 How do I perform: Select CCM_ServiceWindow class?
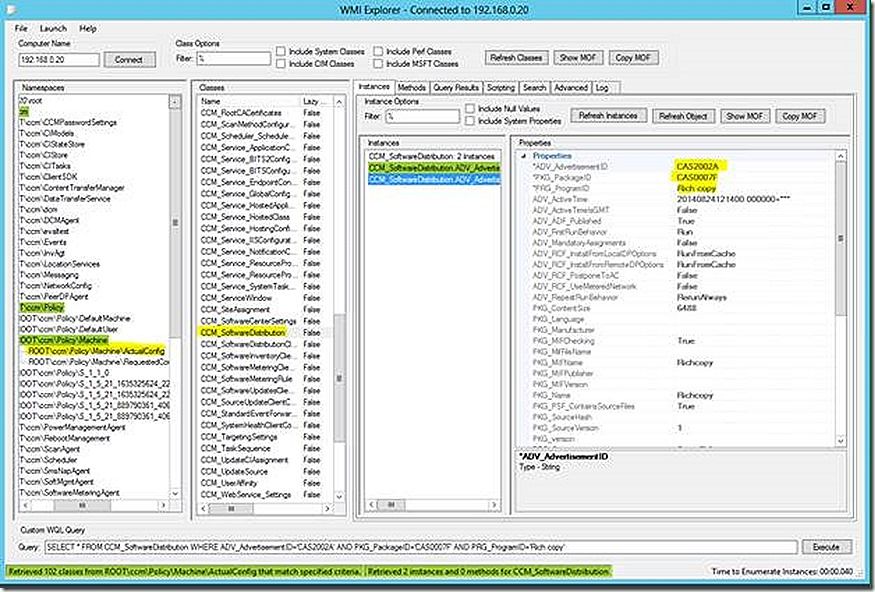click(x=236, y=298)
